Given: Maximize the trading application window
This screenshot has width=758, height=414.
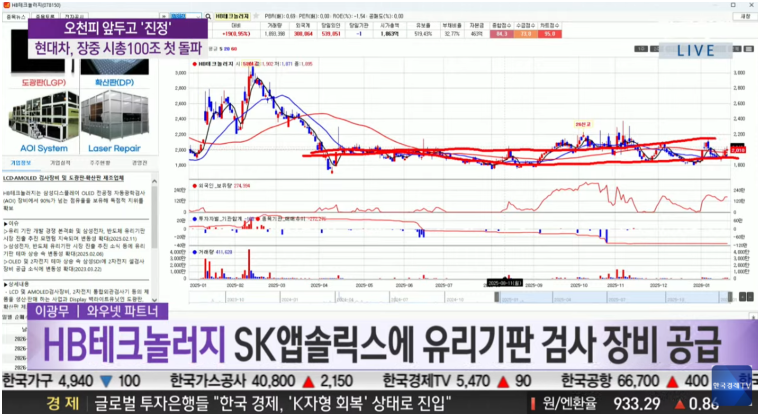Looking at the screenshot, I should (734, 4).
